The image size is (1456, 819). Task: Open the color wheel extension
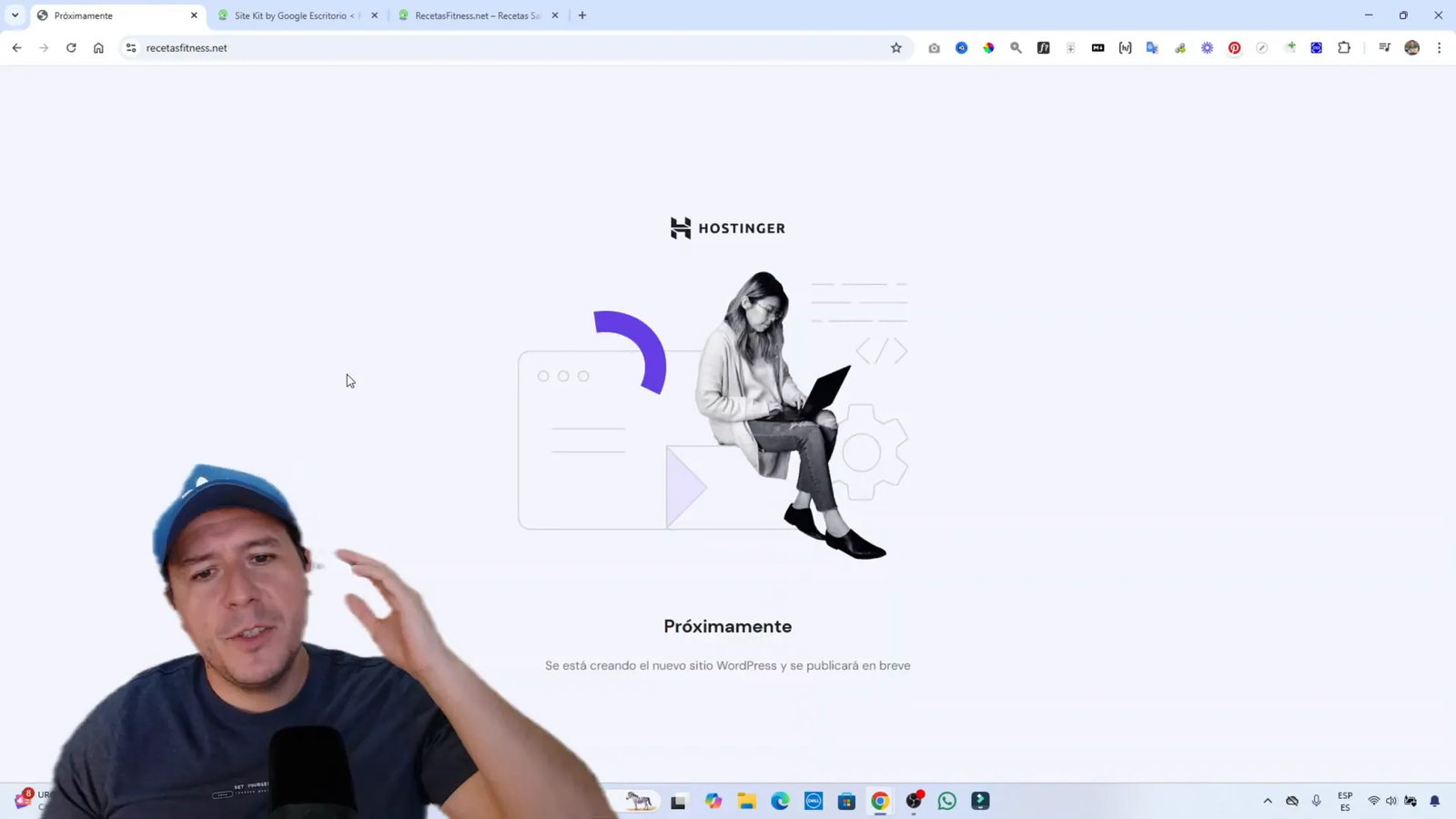coord(988,47)
